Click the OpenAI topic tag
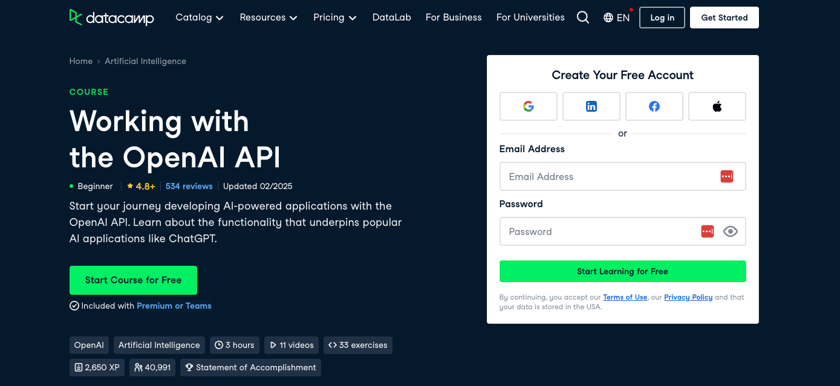Viewport: 840px width, 386px height. pos(89,345)
